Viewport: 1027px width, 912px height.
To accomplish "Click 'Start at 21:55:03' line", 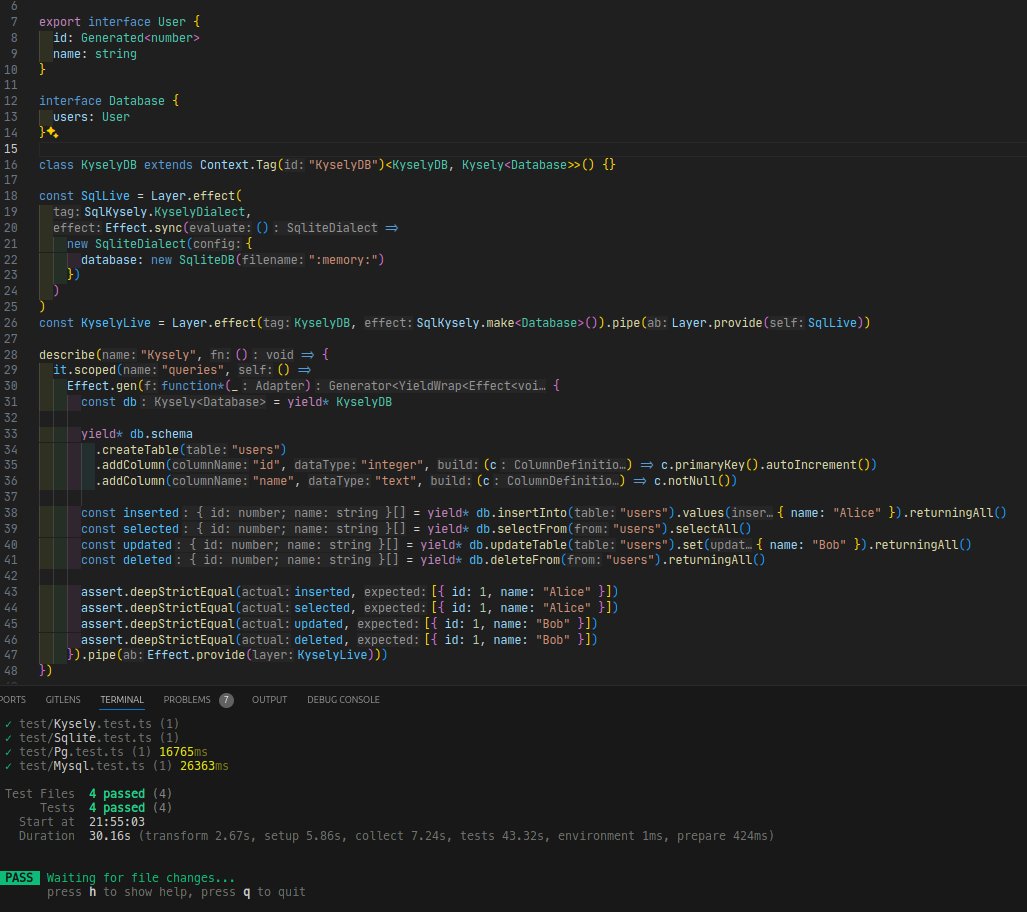I will [x=82, y=822].
